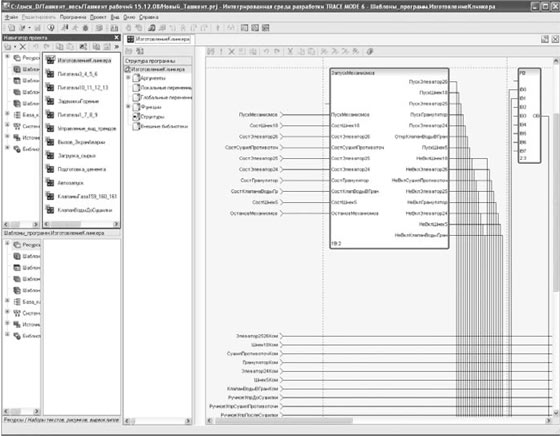Click the ПускМеханизмов argument label left of block
560x436 pixels.
coord(258,115)
